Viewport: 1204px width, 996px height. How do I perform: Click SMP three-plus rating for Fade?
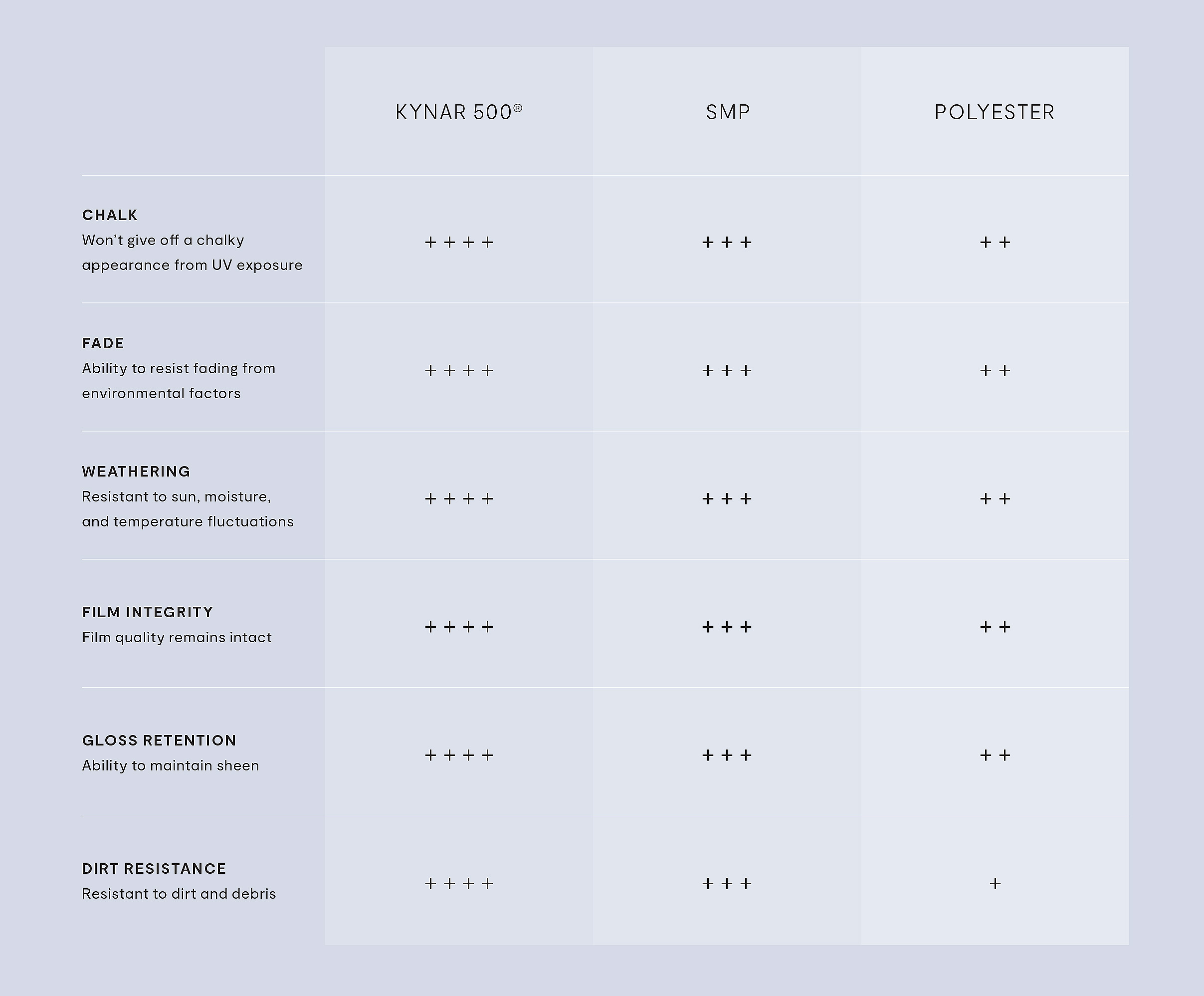pos(727,371)
